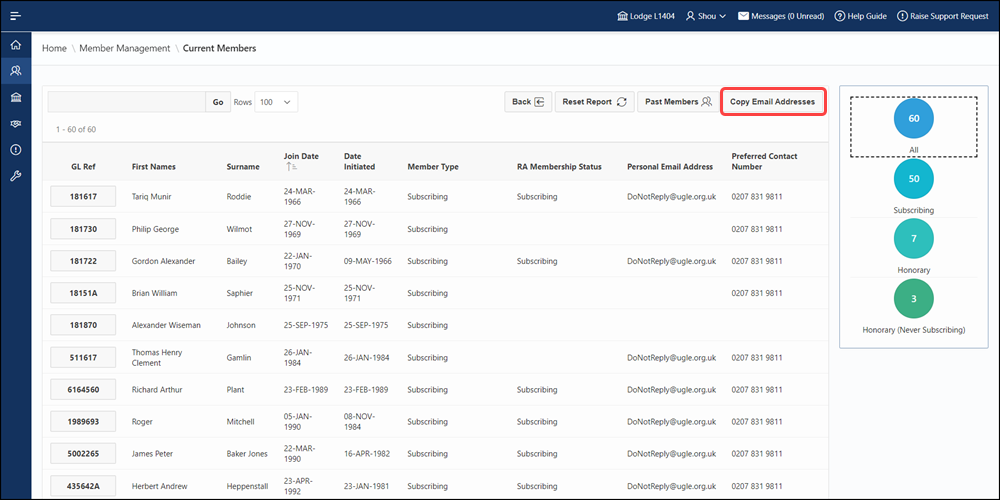Open member record GL Ref 181617
1000x500 pixels.
pos(84,197)
